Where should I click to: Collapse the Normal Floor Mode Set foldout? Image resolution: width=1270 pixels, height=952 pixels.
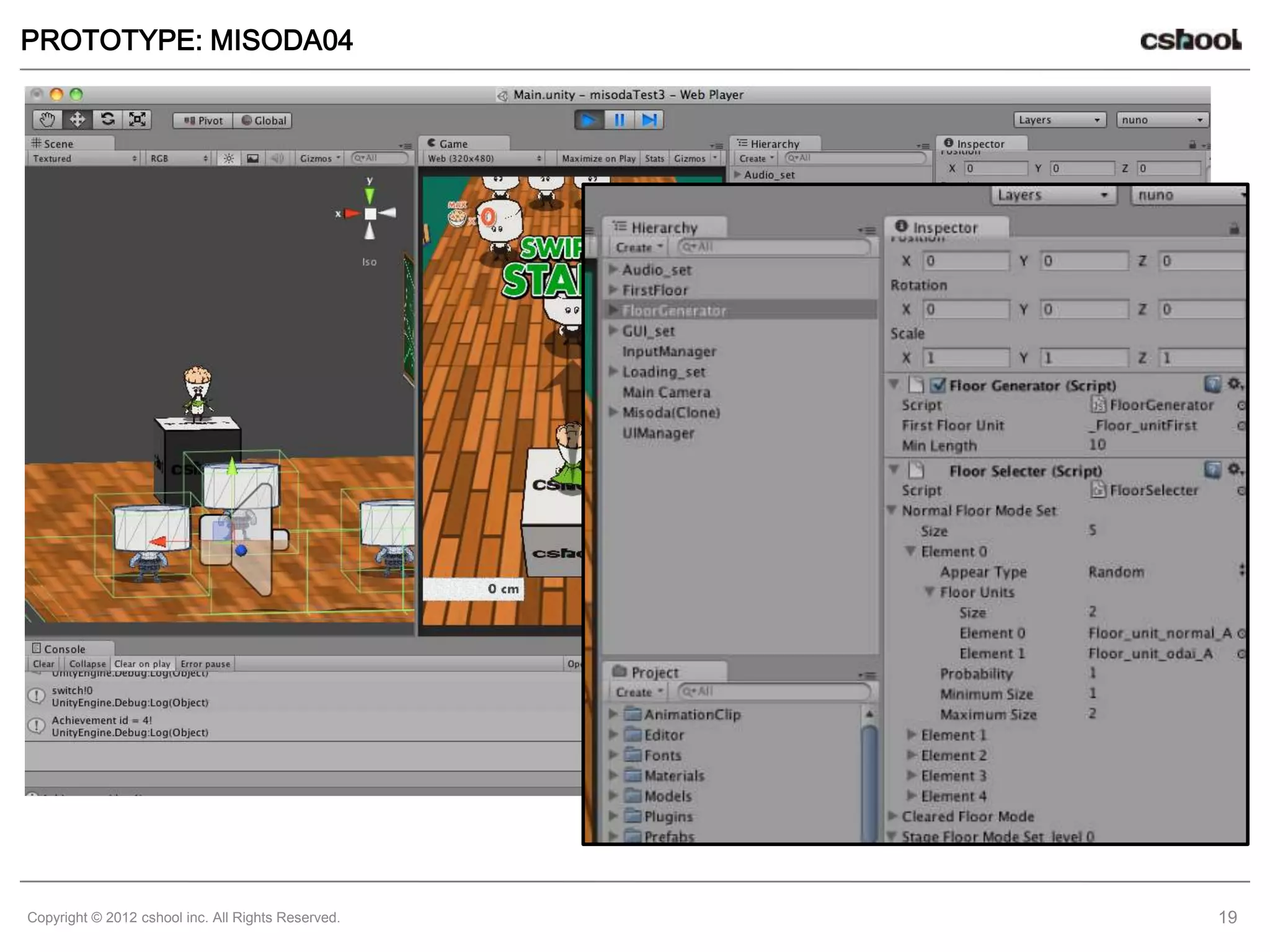point(892,510)
